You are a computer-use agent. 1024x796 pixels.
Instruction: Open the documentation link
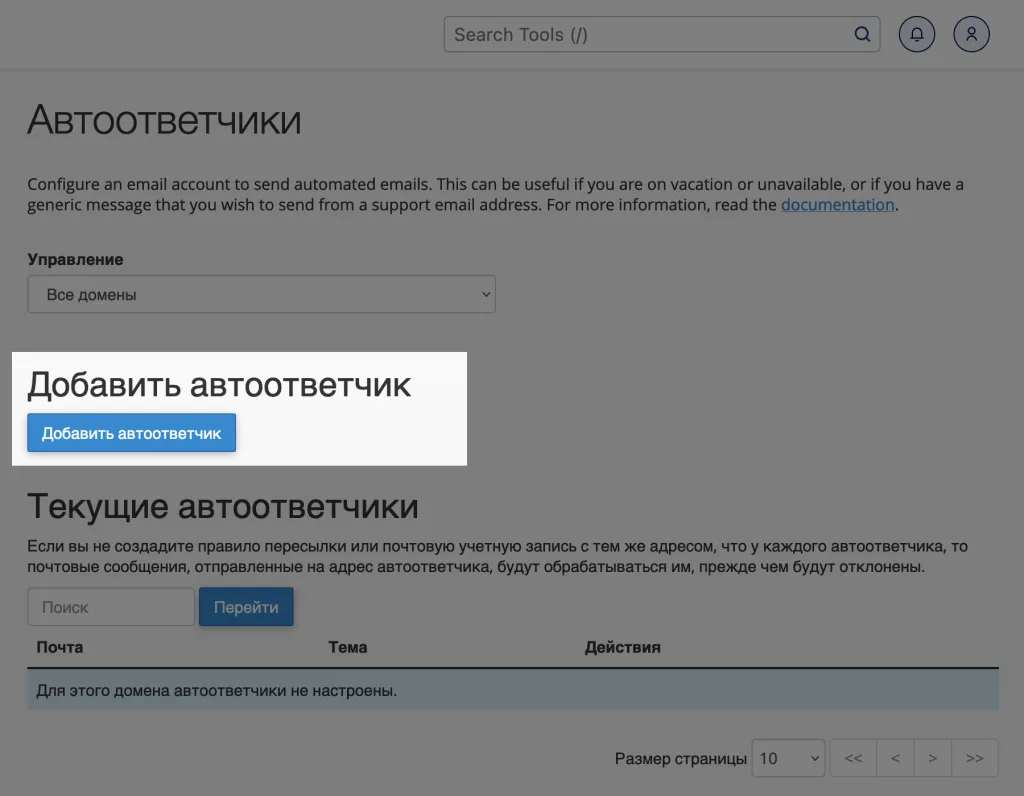click(x=837, y=204)
